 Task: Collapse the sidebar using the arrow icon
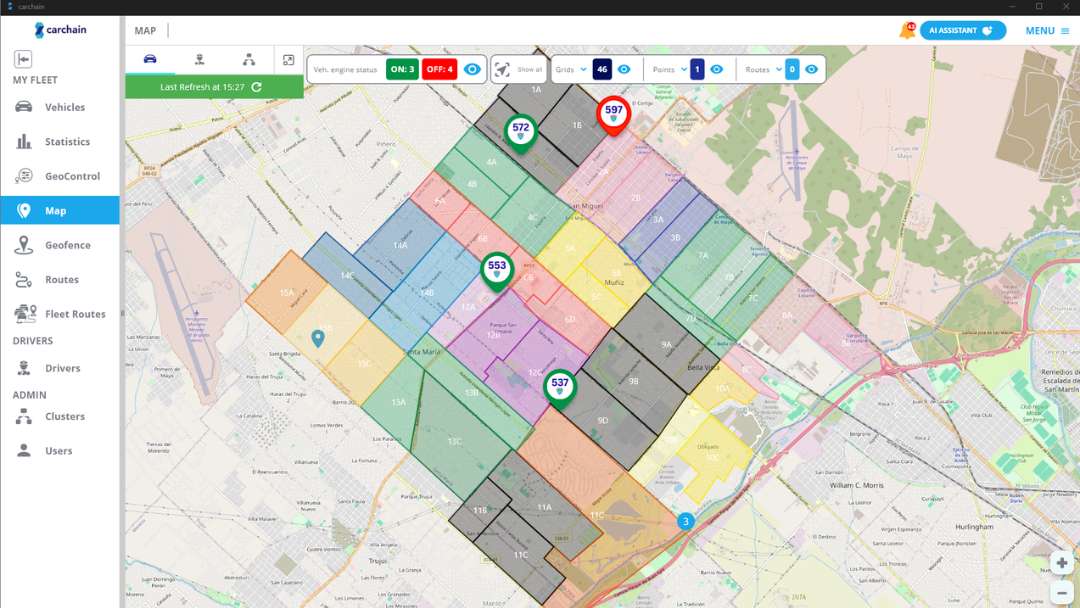(24, 59)
